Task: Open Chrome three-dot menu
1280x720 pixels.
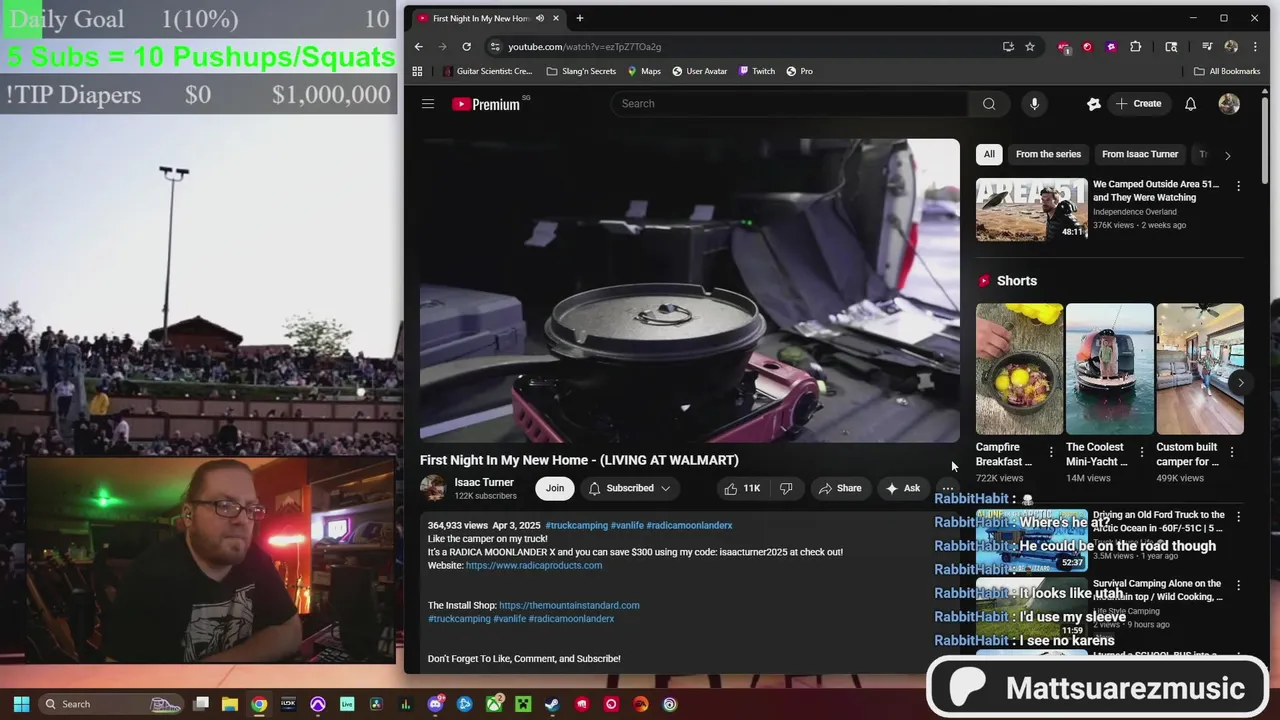Action: coord(1255,46)
